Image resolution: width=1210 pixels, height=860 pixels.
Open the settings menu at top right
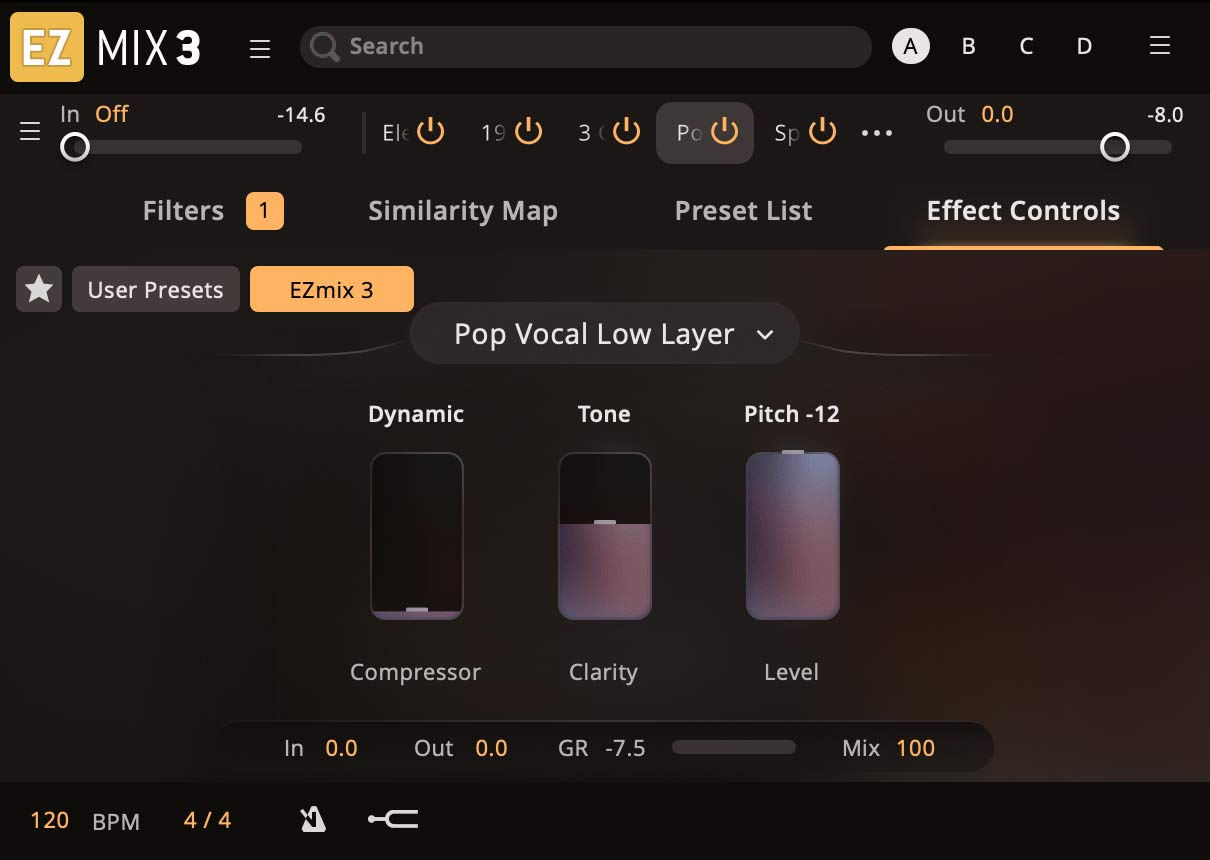coord(1159,45)
